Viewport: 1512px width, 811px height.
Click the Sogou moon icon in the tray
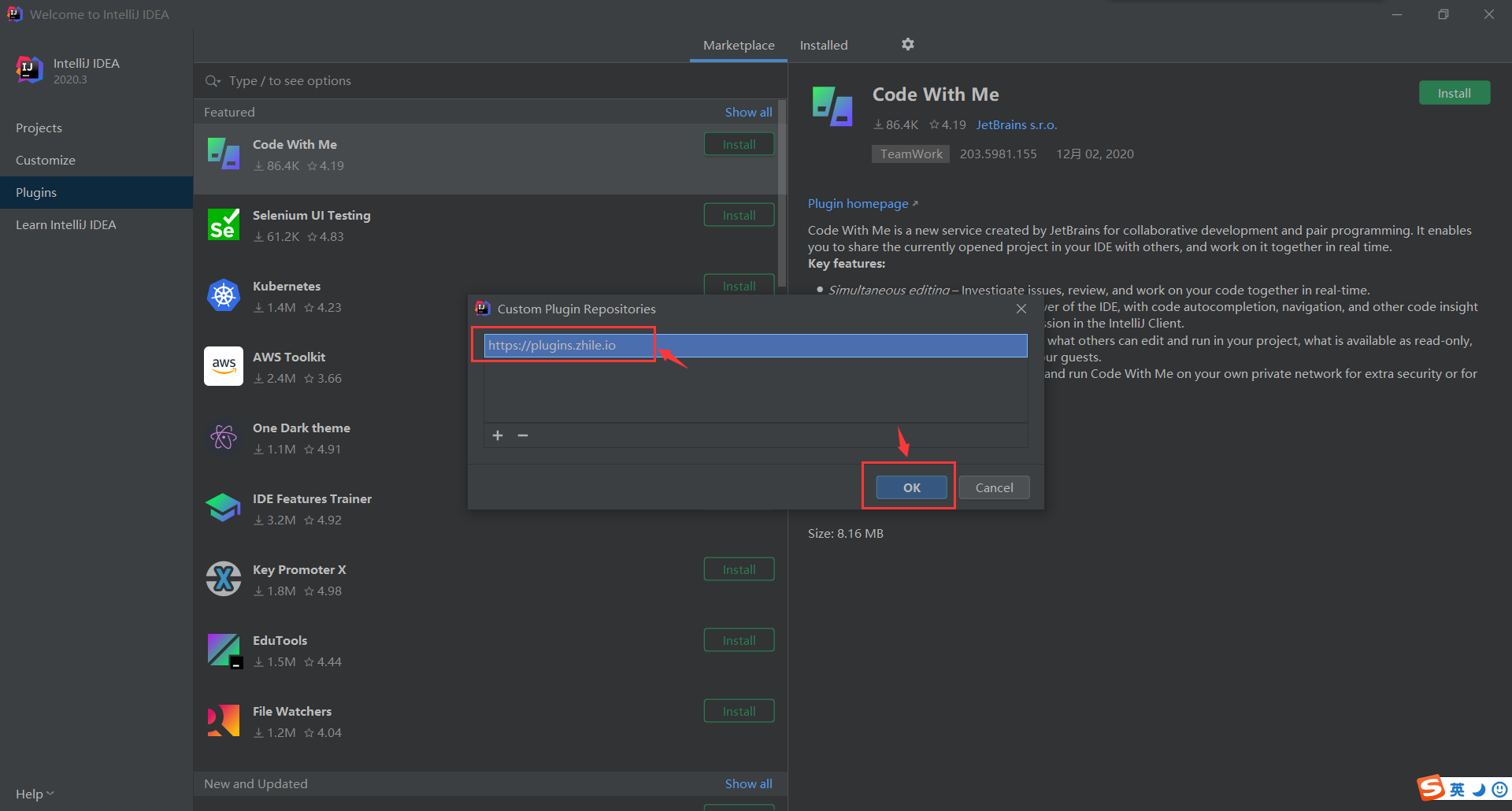pos(1479,790)
